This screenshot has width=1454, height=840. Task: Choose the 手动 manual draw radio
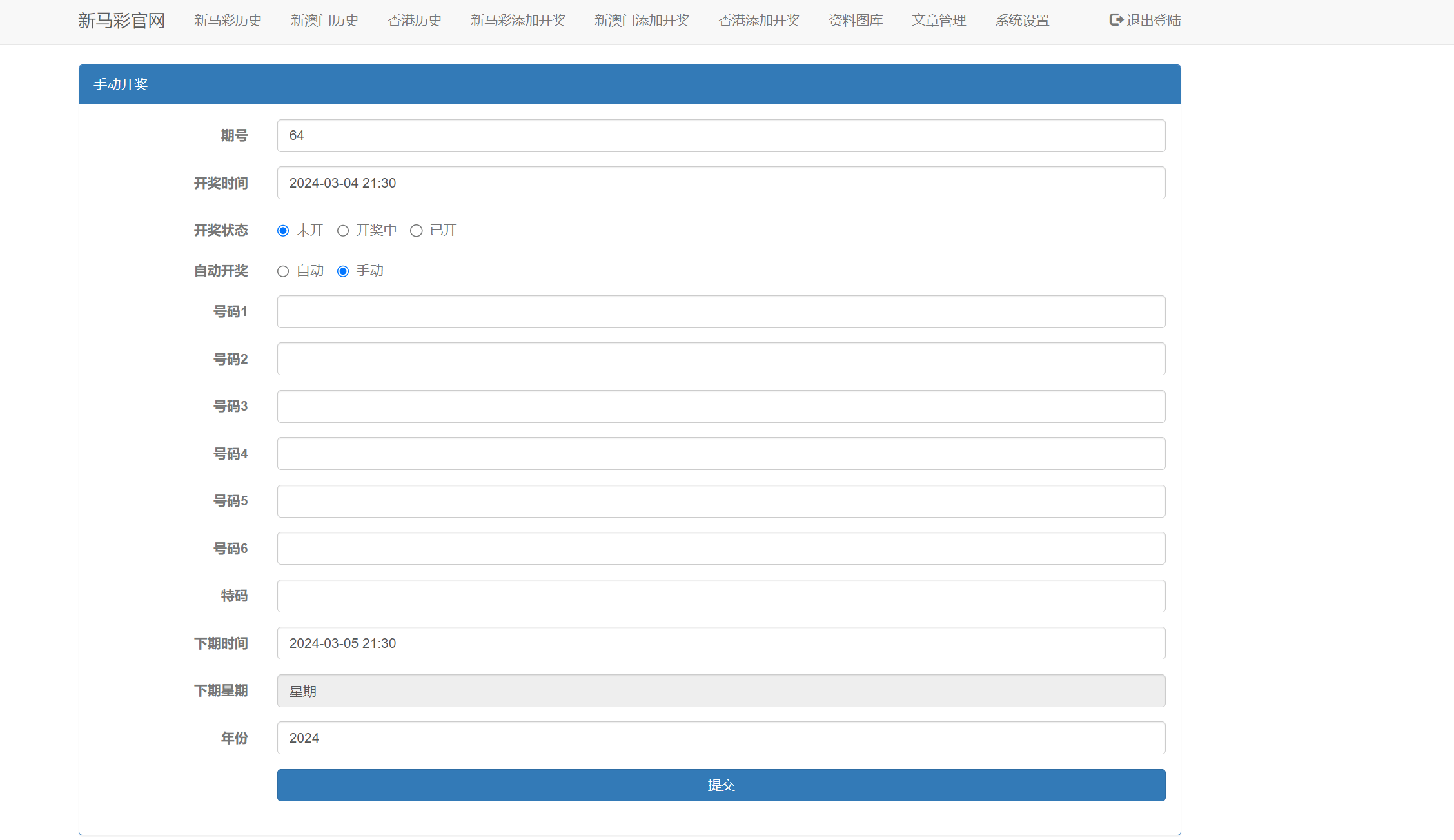point(343,271)
